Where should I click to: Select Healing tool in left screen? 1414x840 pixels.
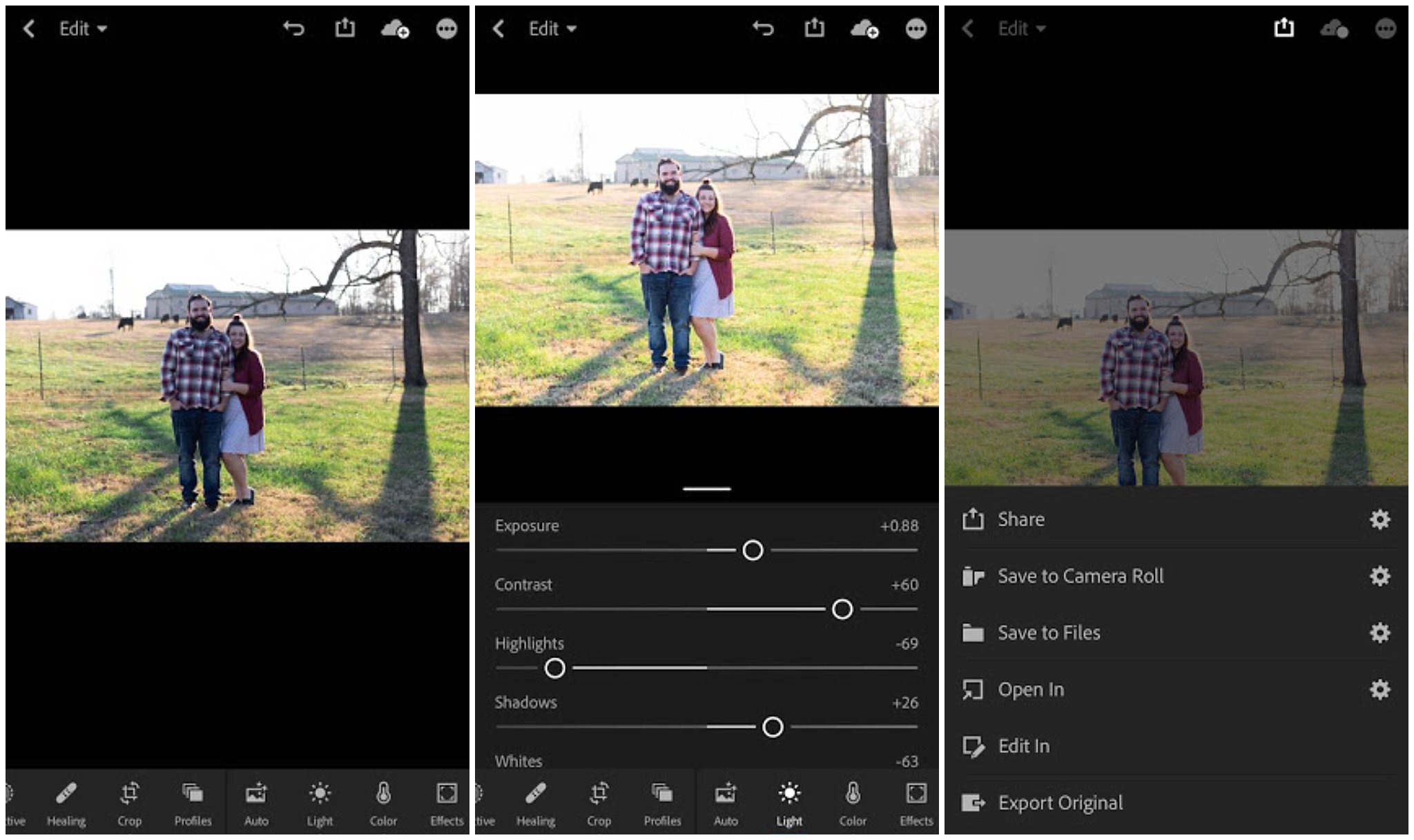click(x=66, y=804)
